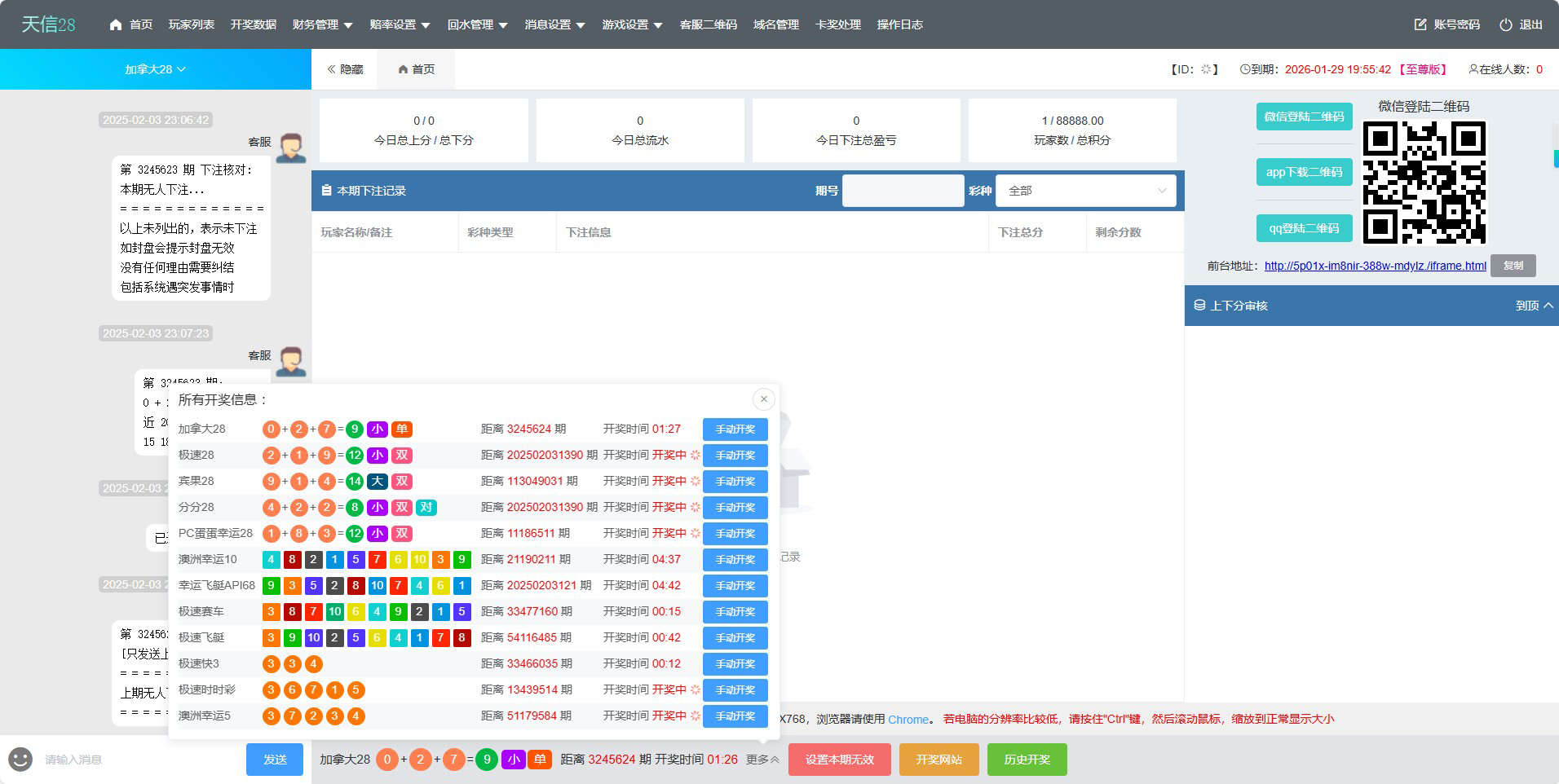Click 手动开奖 for PC蛋蛋幸运28

click(x=735, y=533)
